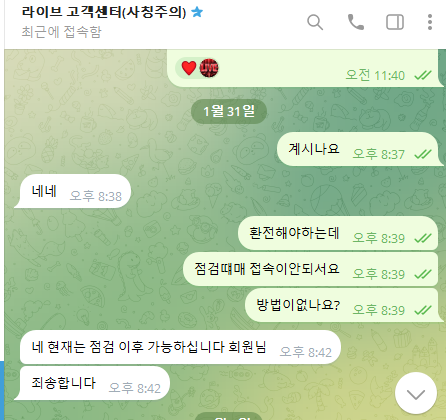Click the 점검 이후 가능하십니다 reply
This screenshot has height=420, width=446.
pos(180,347)
